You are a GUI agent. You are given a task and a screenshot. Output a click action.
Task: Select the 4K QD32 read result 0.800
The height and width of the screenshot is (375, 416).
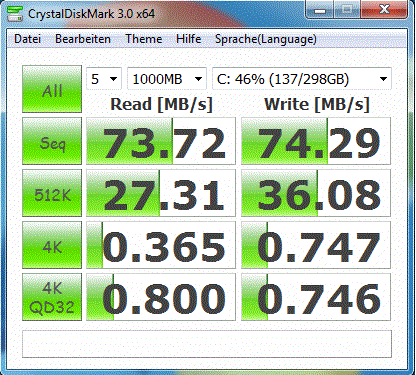(161, 297)
